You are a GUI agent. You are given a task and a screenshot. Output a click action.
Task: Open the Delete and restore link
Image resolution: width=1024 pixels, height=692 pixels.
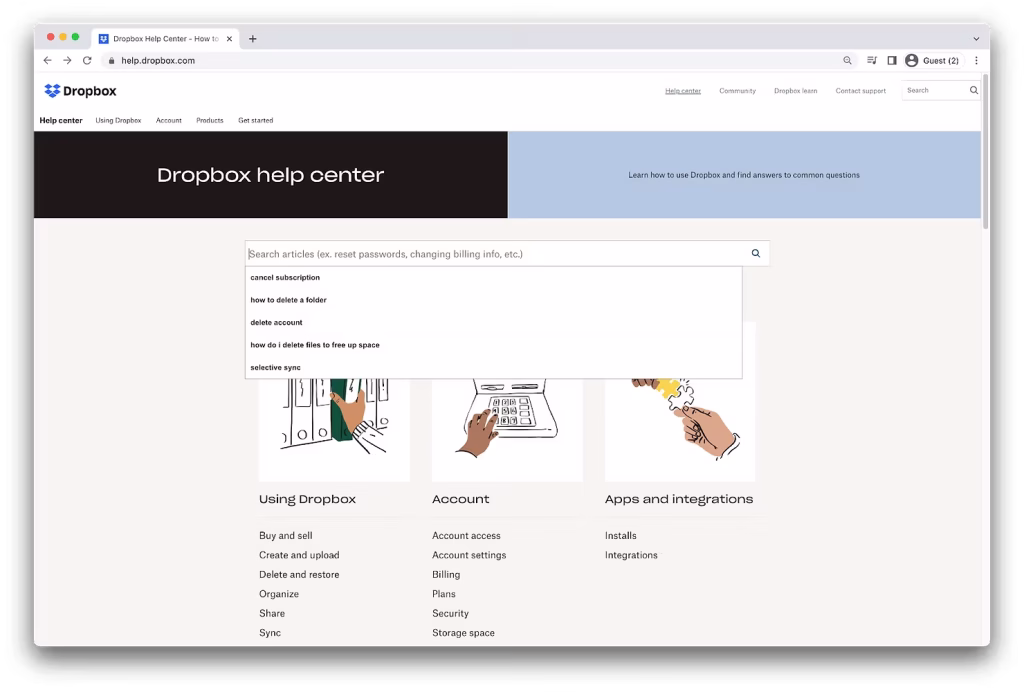coord(299,574)
